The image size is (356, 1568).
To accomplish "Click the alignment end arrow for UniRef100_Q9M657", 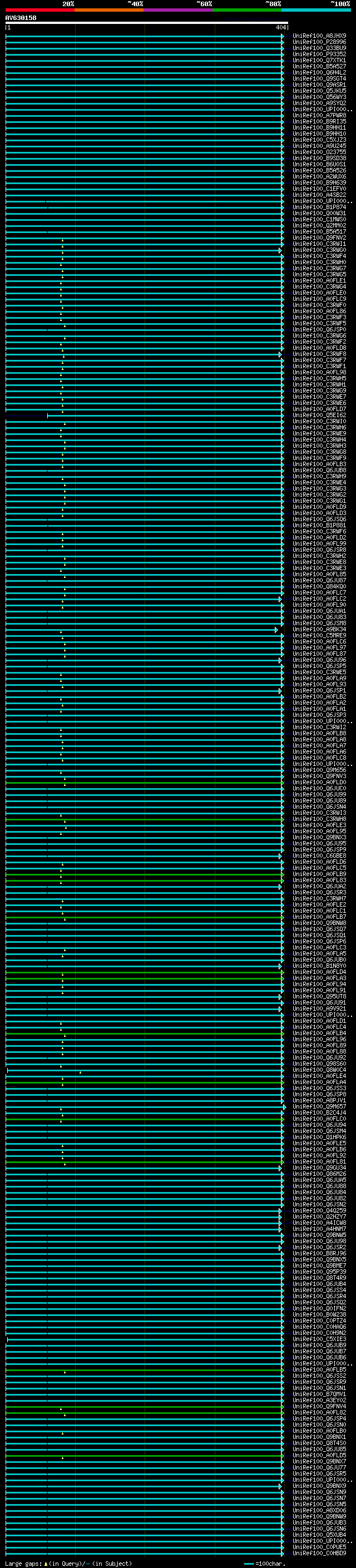I will point(284,1106).
